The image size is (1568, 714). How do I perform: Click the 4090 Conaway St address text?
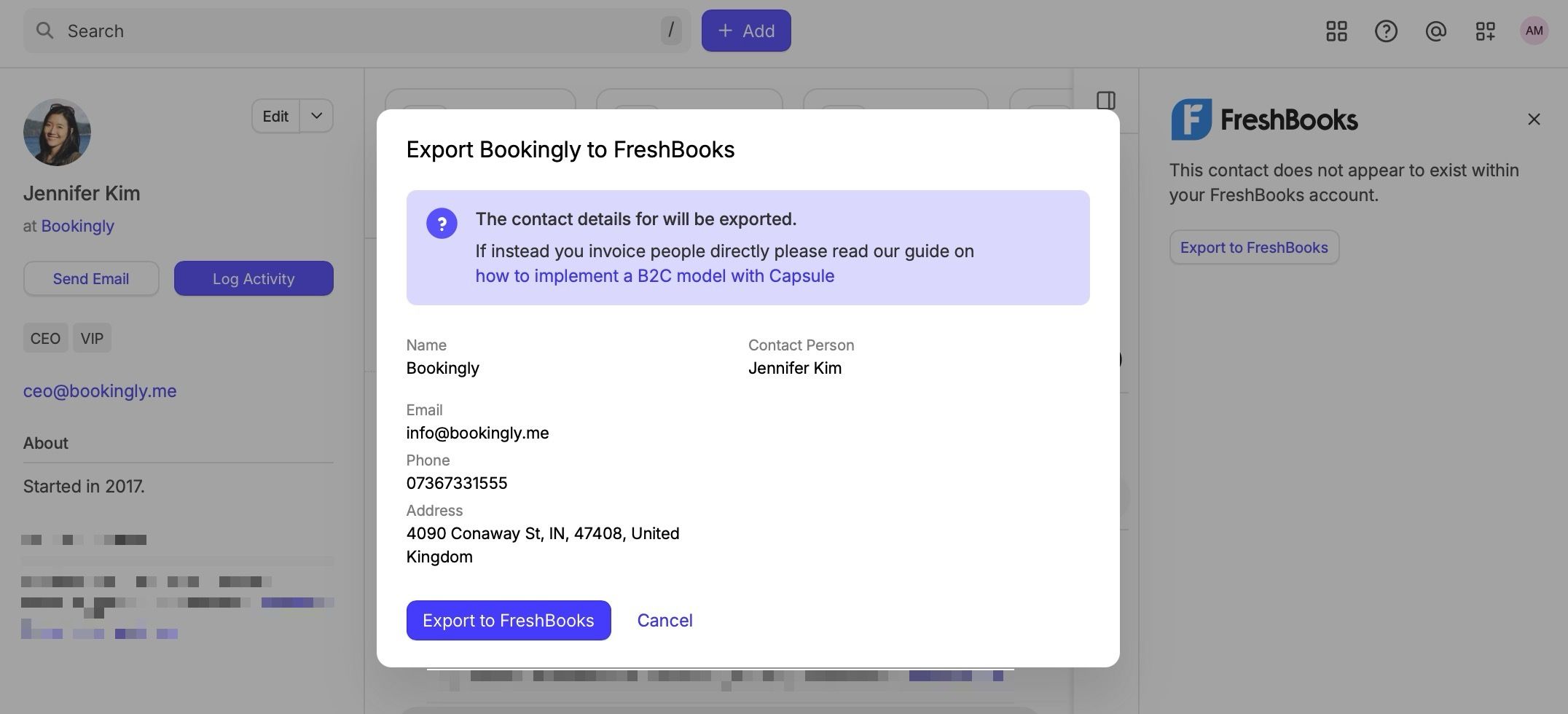pos(543,545)
